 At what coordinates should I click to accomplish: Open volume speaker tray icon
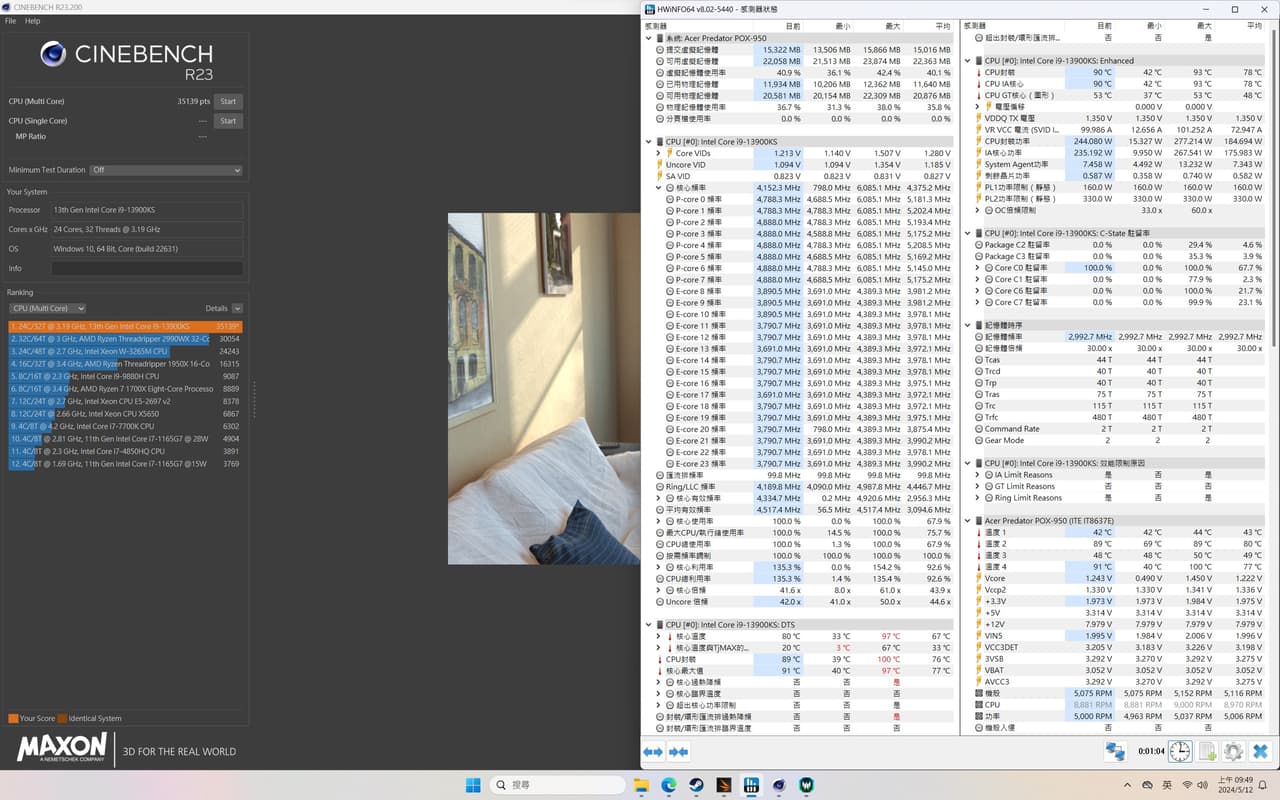[1204, 785]
